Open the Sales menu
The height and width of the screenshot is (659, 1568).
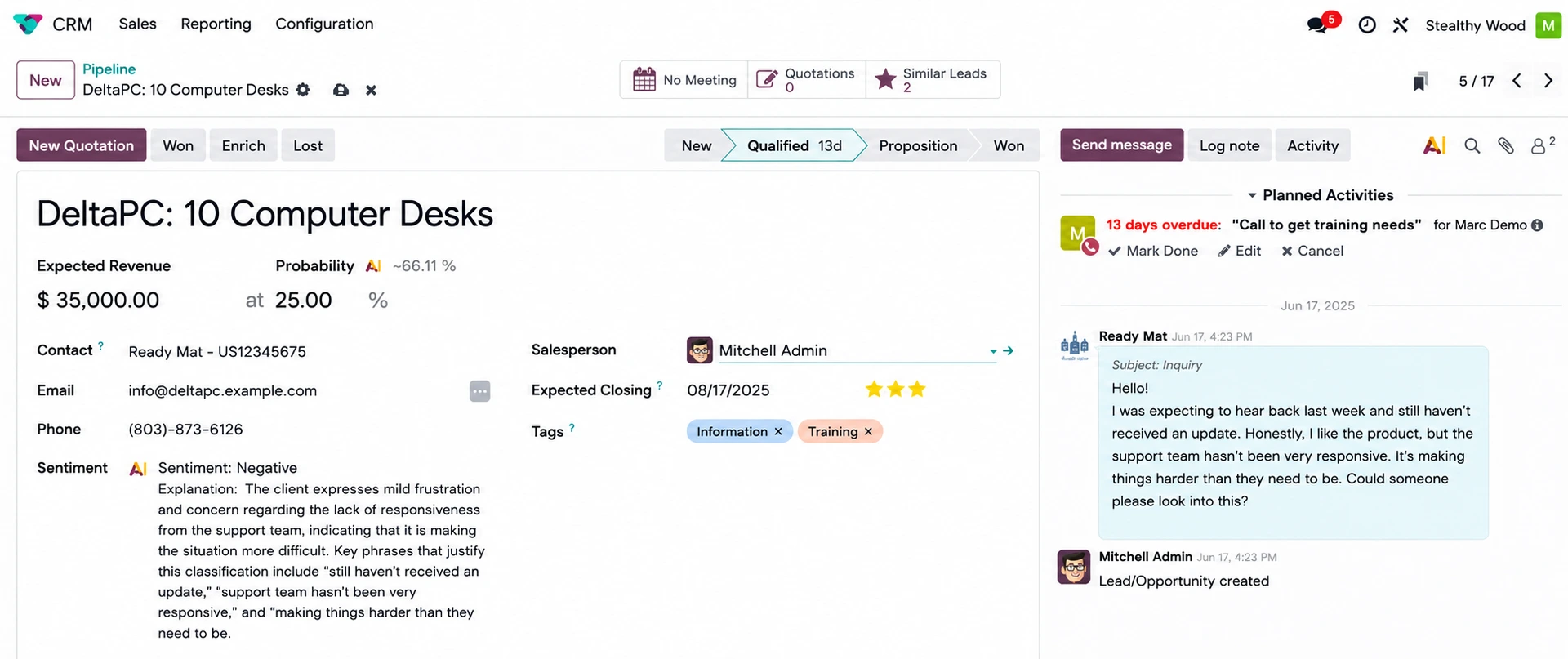coord(137,24)
